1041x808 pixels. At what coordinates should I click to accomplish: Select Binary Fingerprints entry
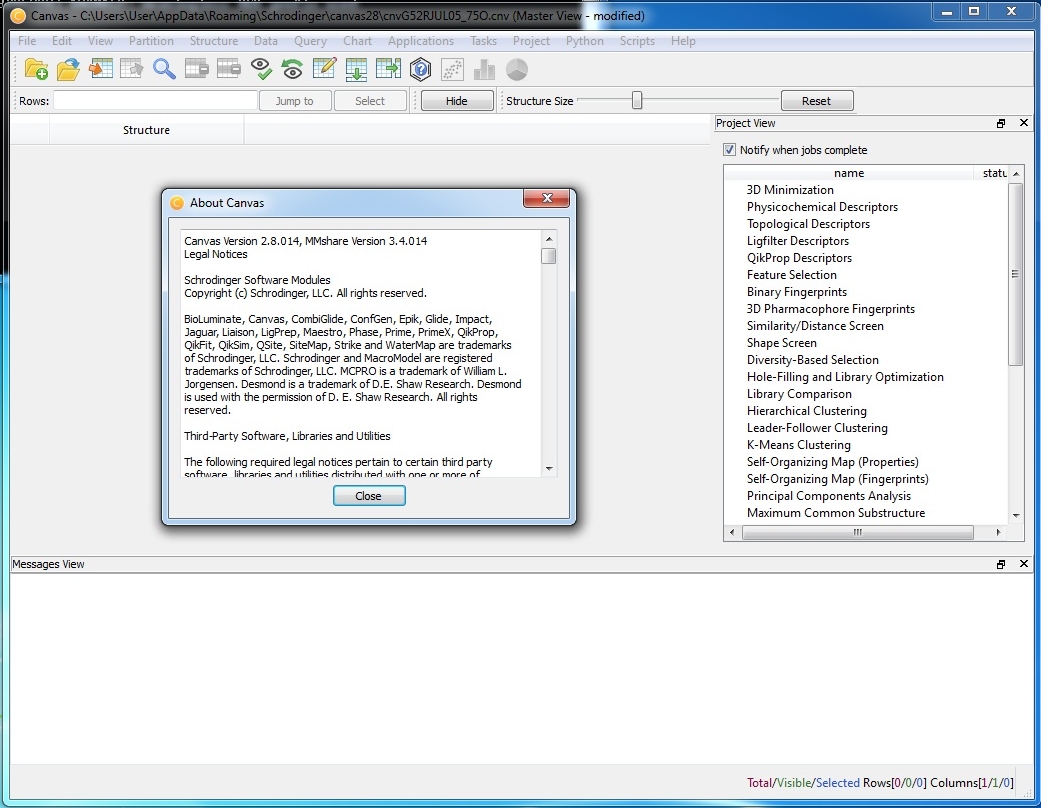pos(797,292)
